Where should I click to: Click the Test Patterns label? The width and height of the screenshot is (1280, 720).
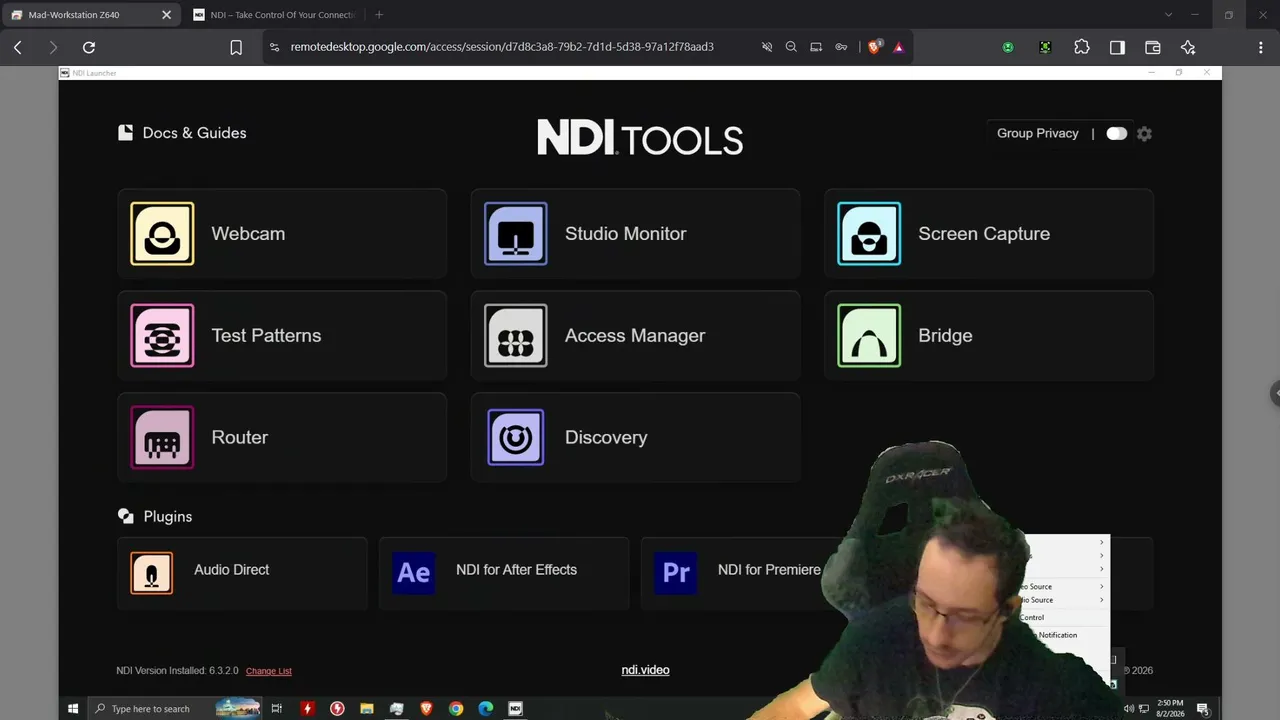point(266,336)
